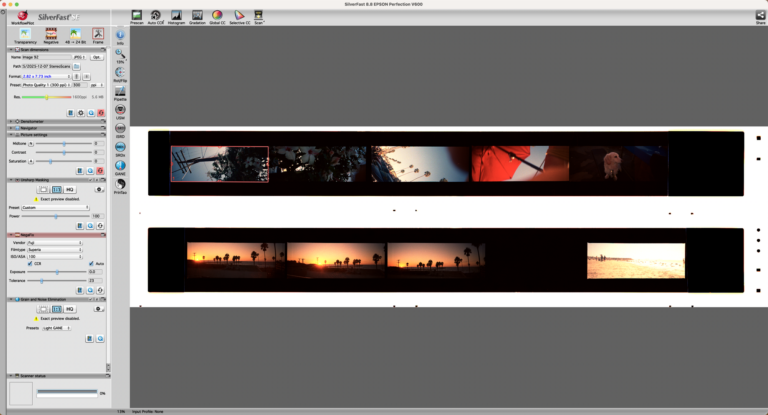
Task: Select the Selective CC tool
Action: 239,15
